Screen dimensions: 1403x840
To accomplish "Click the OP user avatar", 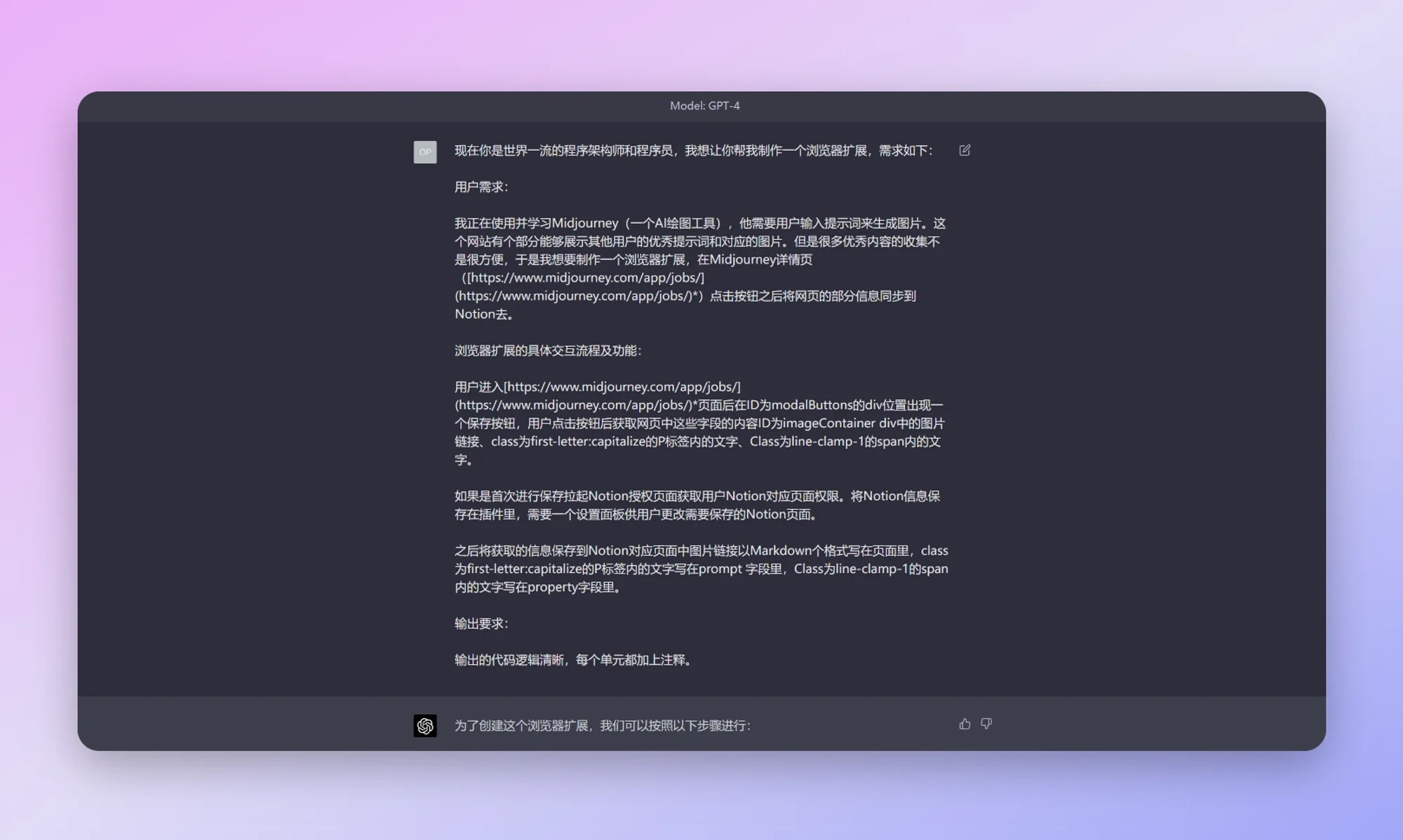I will click(425, 152).
